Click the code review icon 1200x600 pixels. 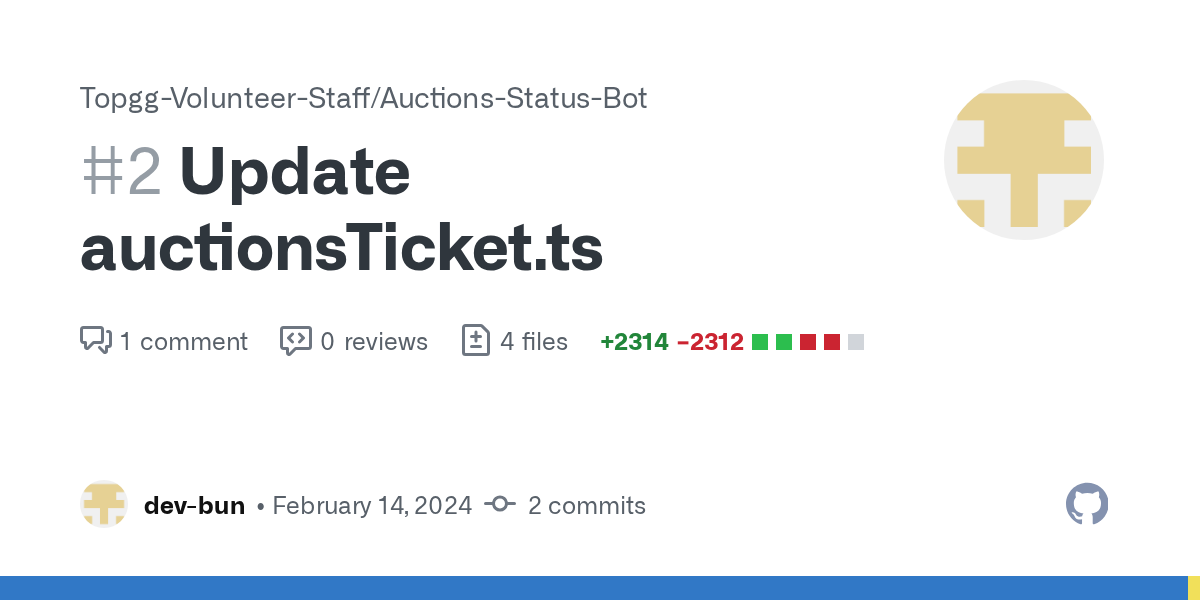295,340
